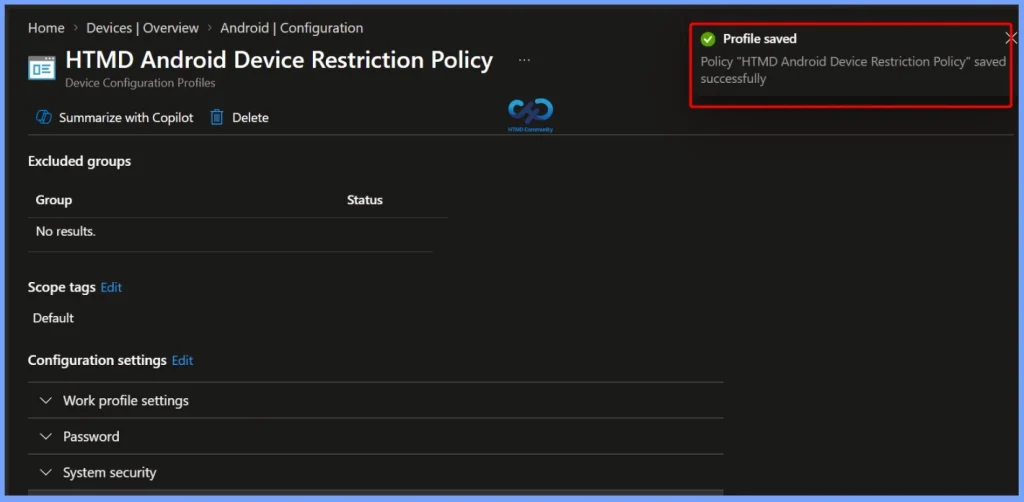This screenshot has height=502, width=1024.
Task: Dismiss the Profile saved notification
Action: pos(1010,39)
